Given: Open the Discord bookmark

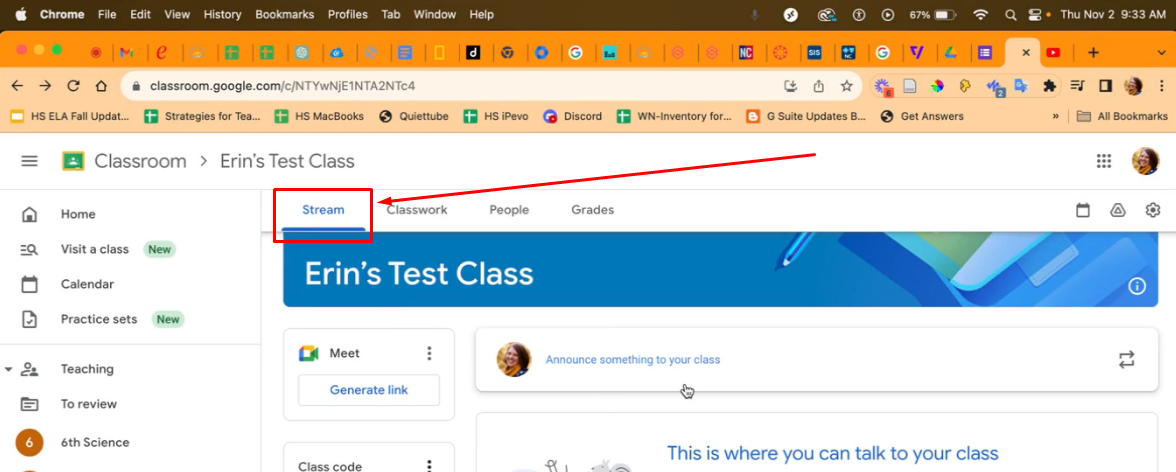Looking at the screenshot, I should pyautogui.click(x=573, y=116).
